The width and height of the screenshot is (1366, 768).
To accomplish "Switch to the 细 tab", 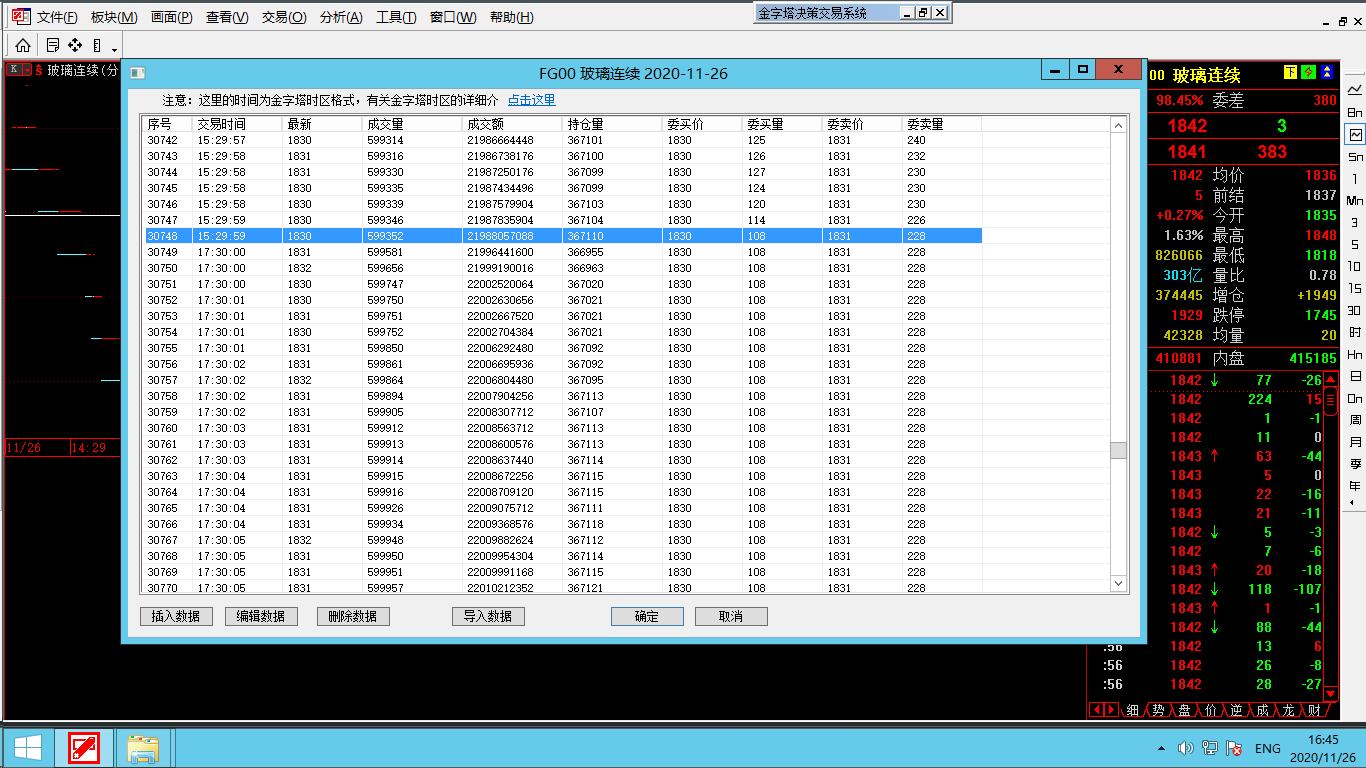I will tap(1132, 710).
